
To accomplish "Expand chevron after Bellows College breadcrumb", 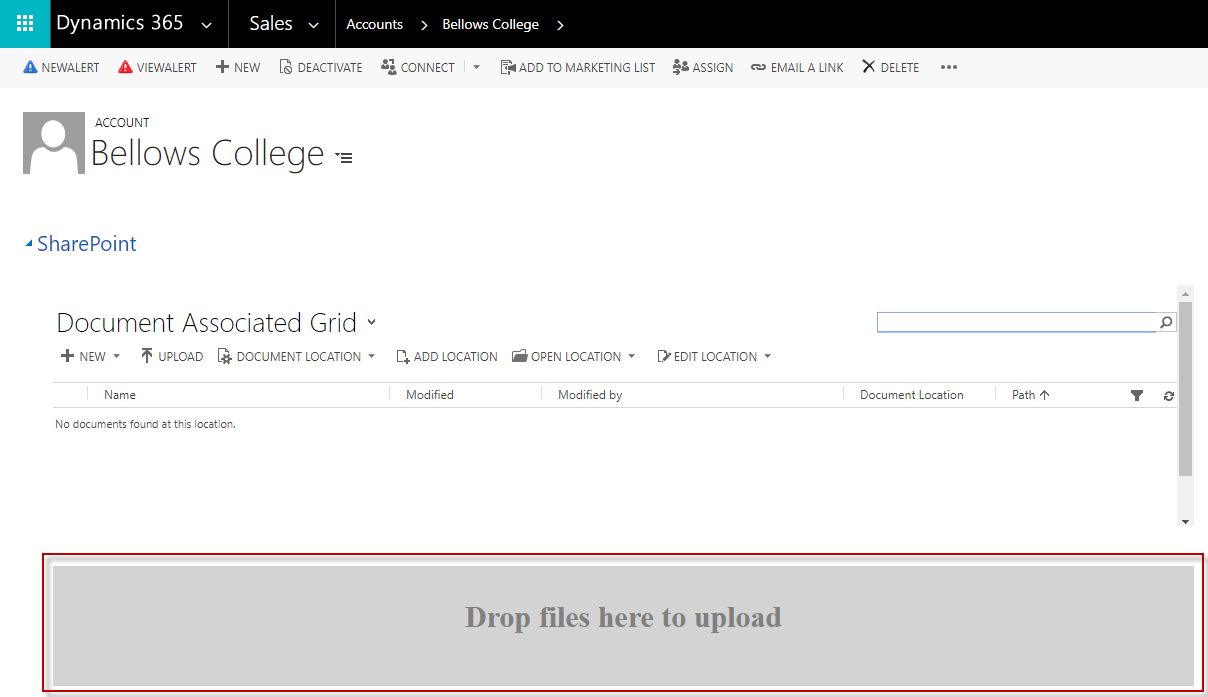I will pyautogui.click(x=560, y=25).
